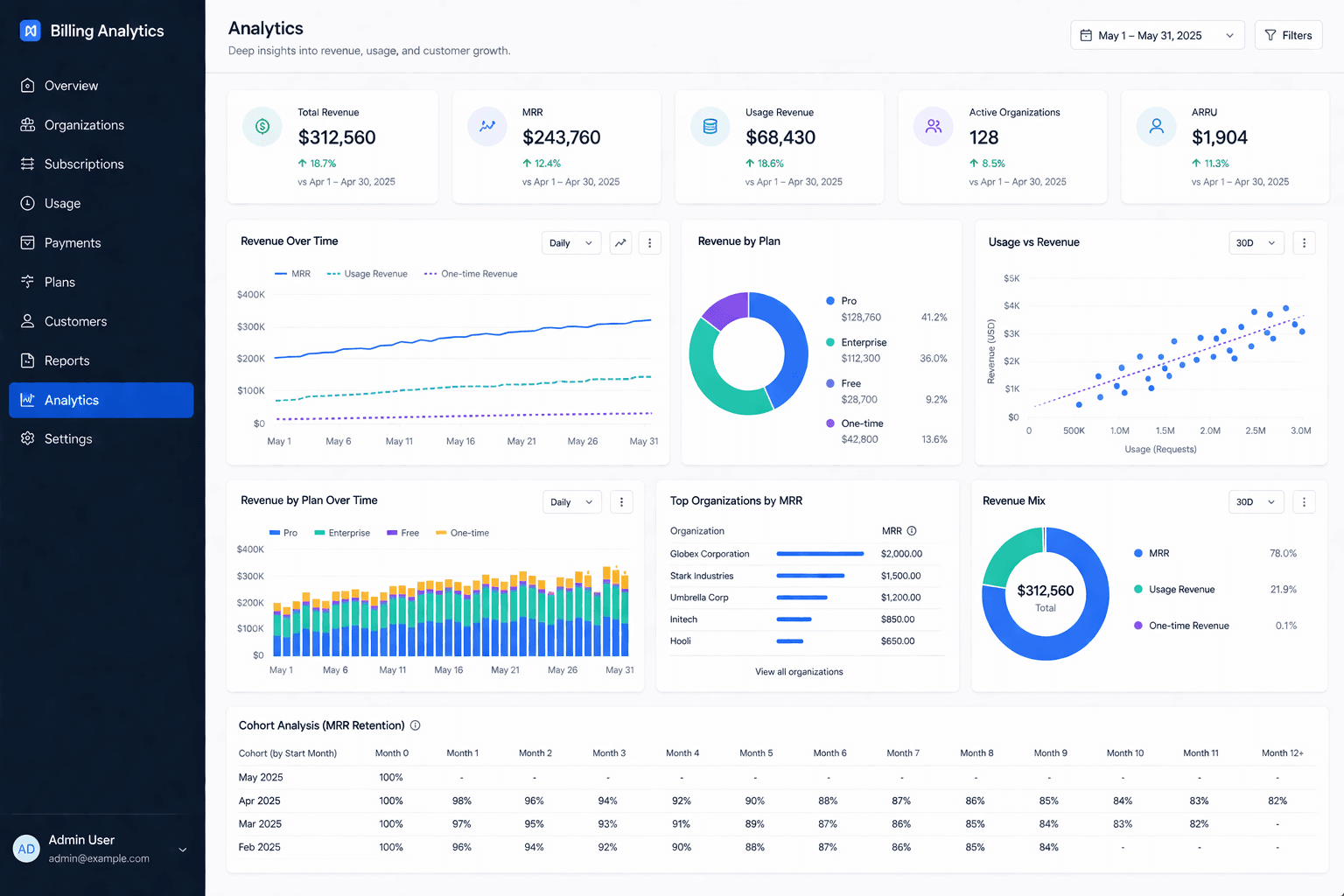
Task: Click the Hooli $650.00 MRR value
Action: (x=898, y=641)
